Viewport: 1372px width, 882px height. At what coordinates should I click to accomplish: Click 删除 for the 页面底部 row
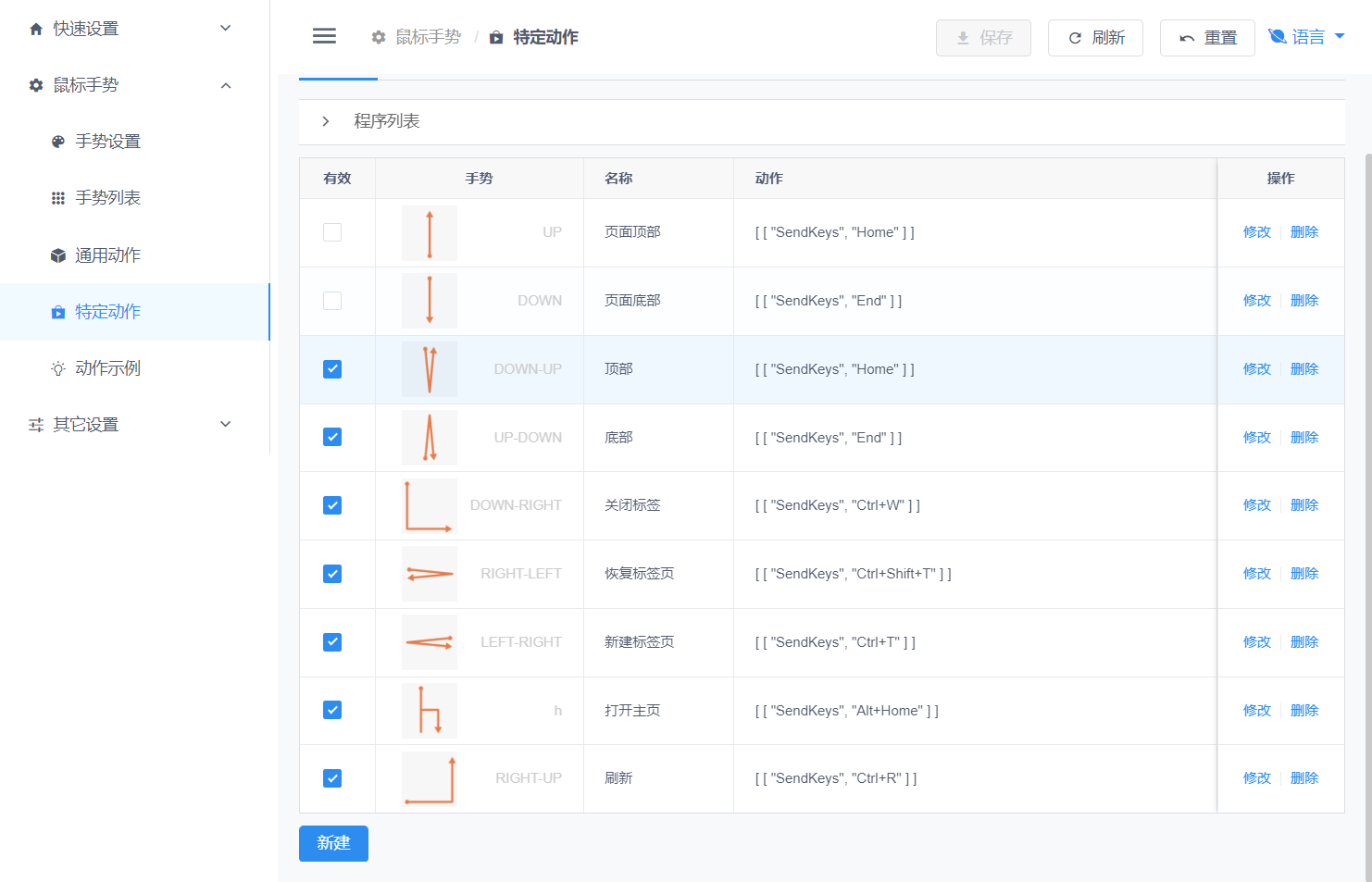tap(1304, 301)
